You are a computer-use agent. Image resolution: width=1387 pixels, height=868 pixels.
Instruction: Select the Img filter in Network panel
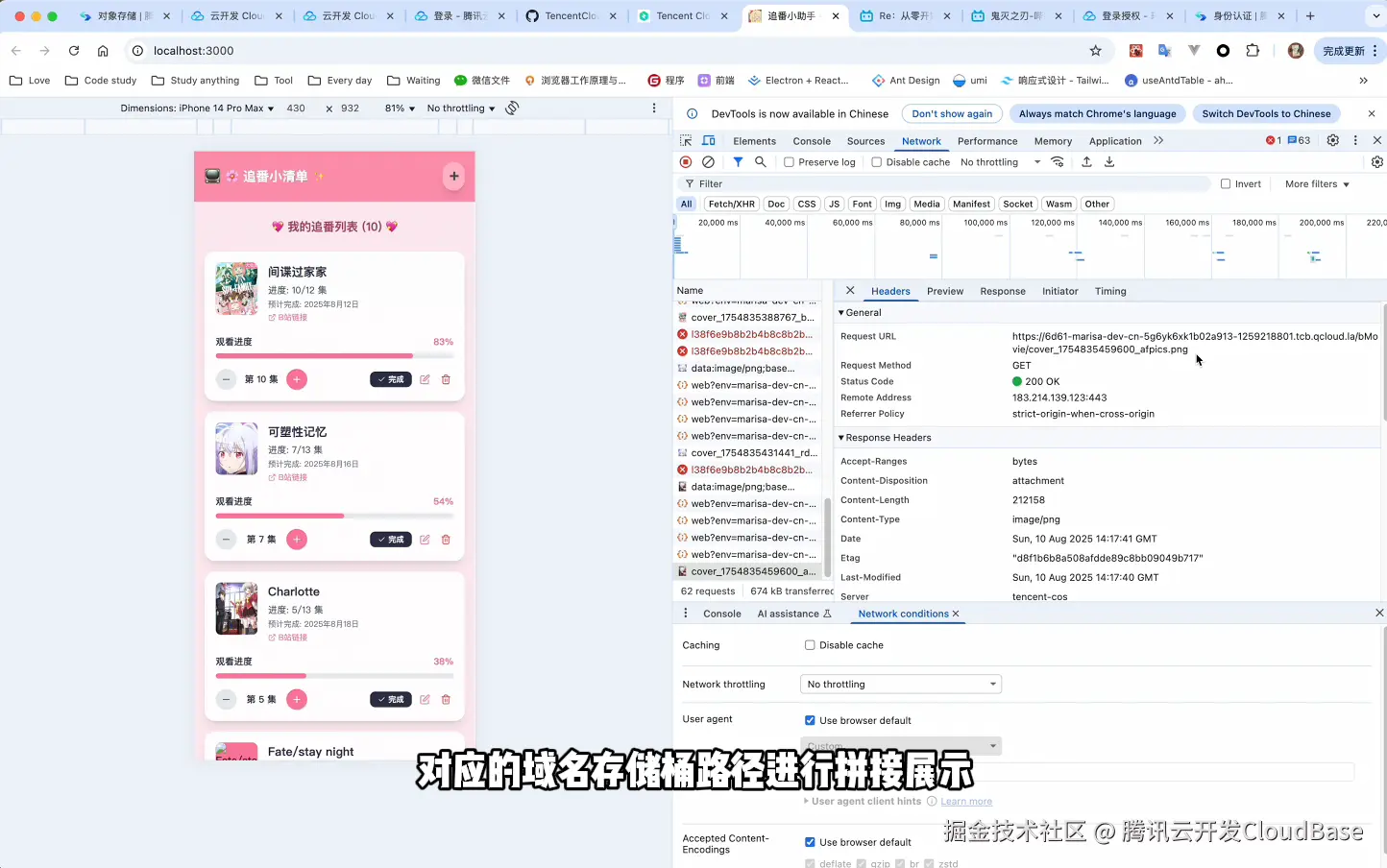coord(892,204)
